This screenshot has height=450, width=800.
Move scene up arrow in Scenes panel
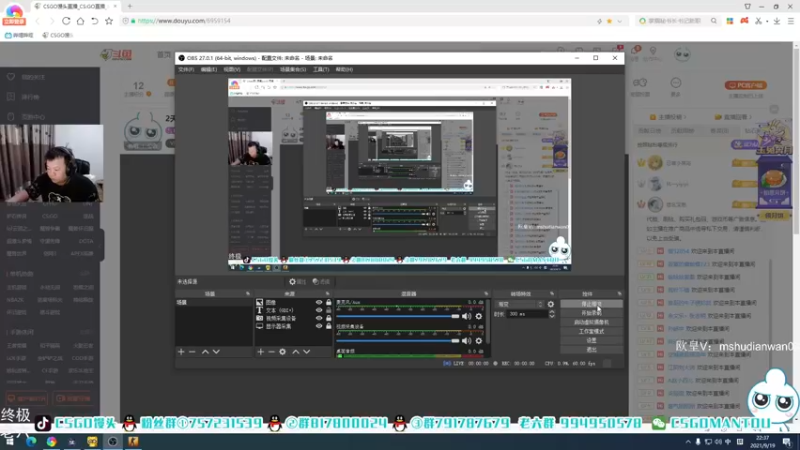(205, 352)
